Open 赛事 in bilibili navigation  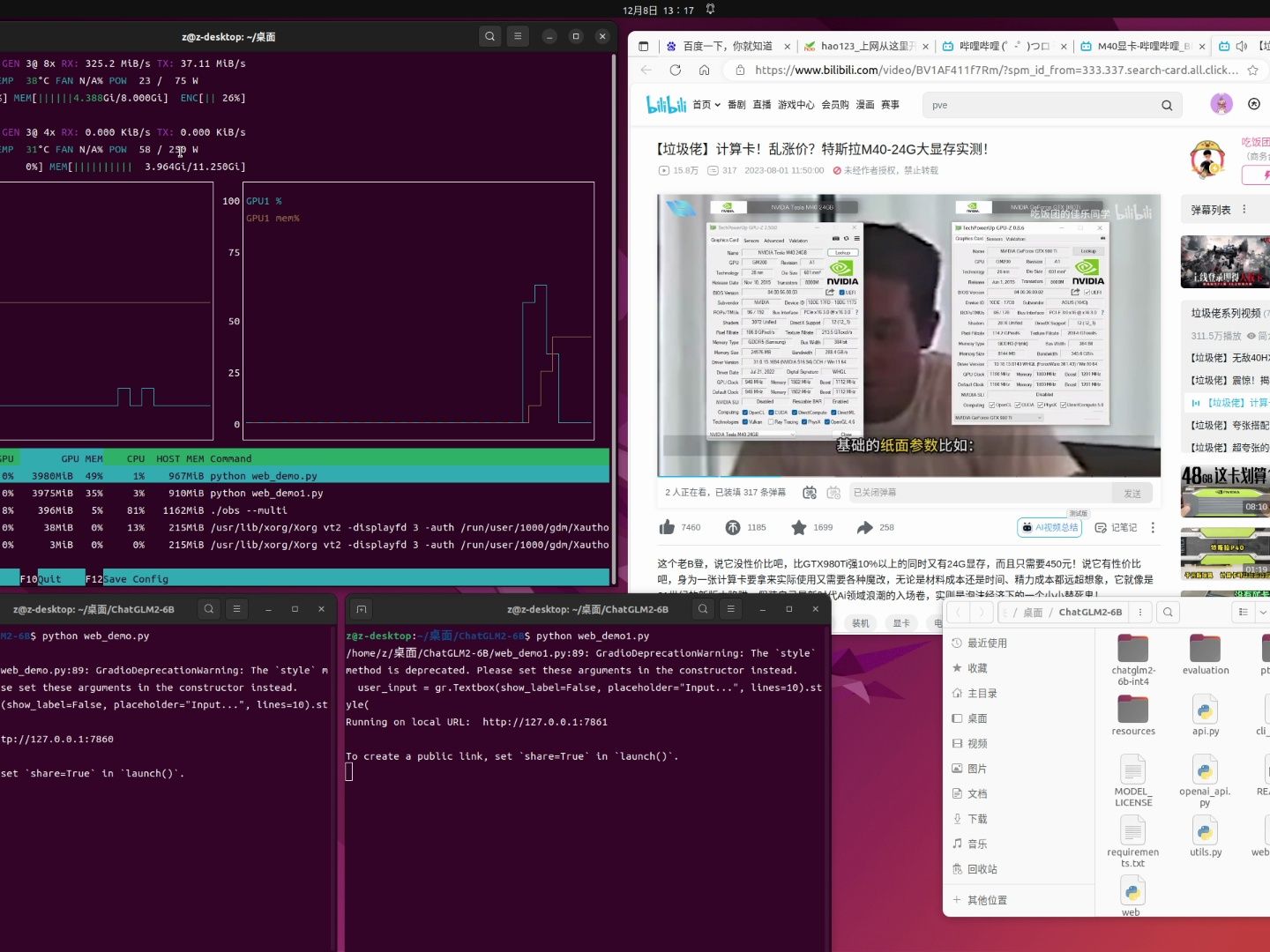[x=890, y=105]
